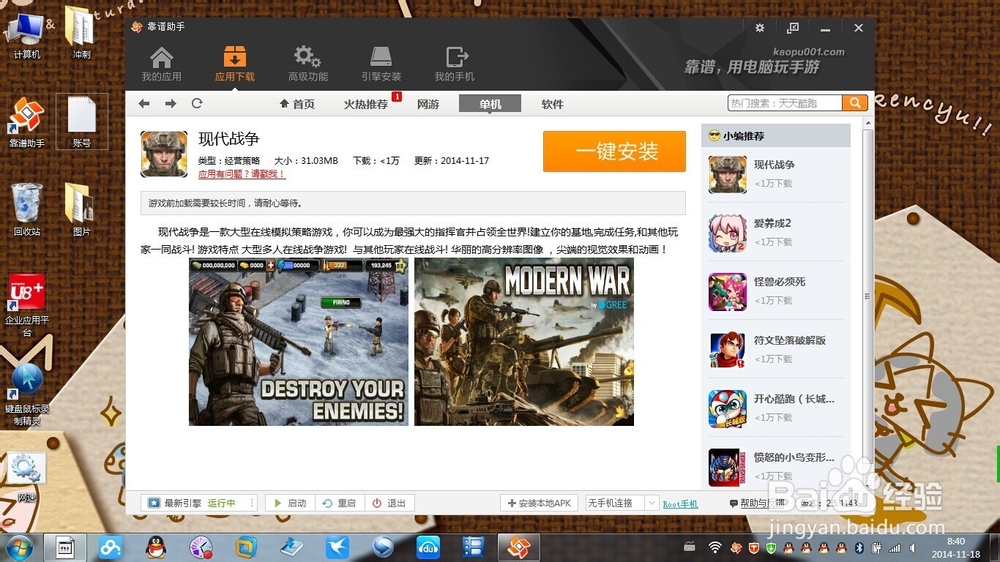Screen dimensions: 1000x562
Task: Open 靠谱助手 desktop shortcut
Action: 26,122
